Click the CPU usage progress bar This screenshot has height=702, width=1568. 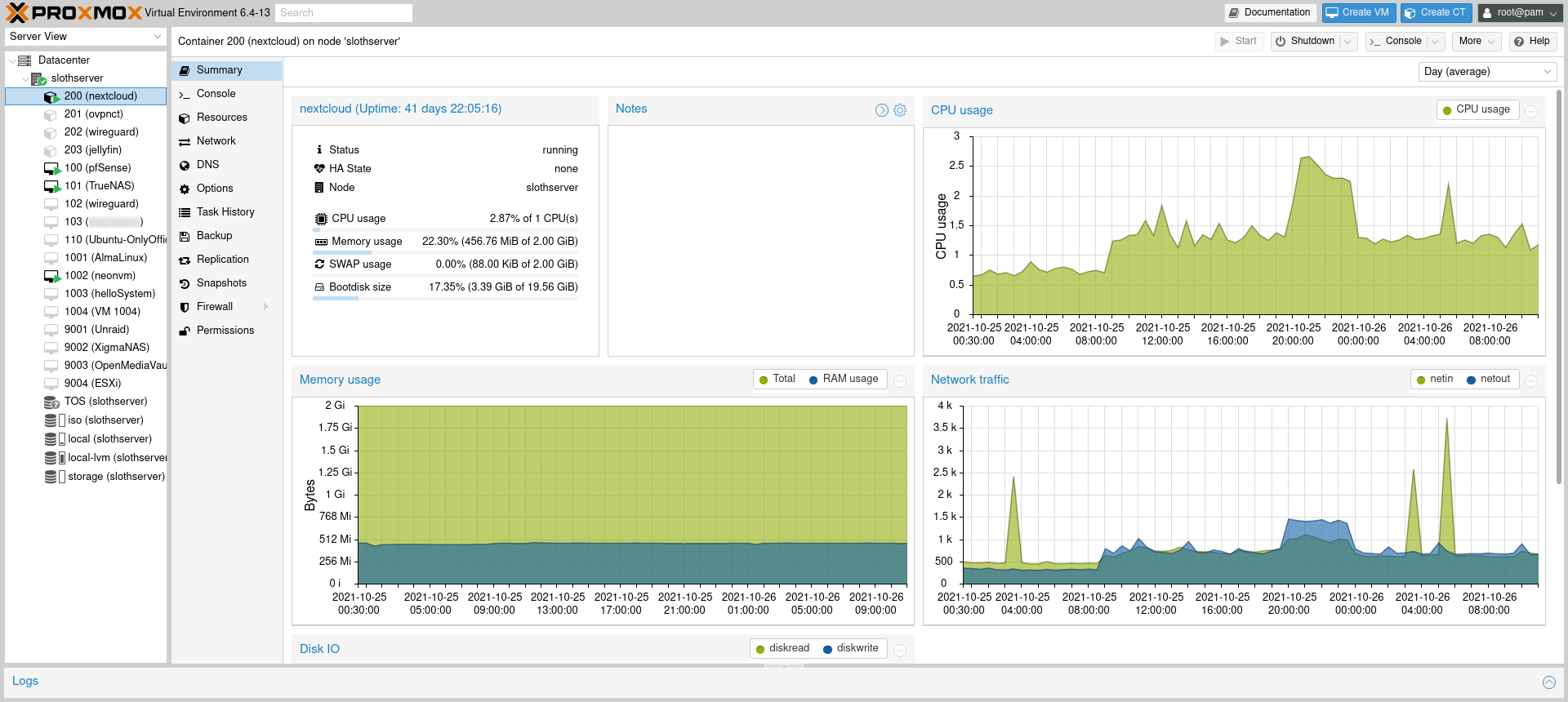point(445,230)
